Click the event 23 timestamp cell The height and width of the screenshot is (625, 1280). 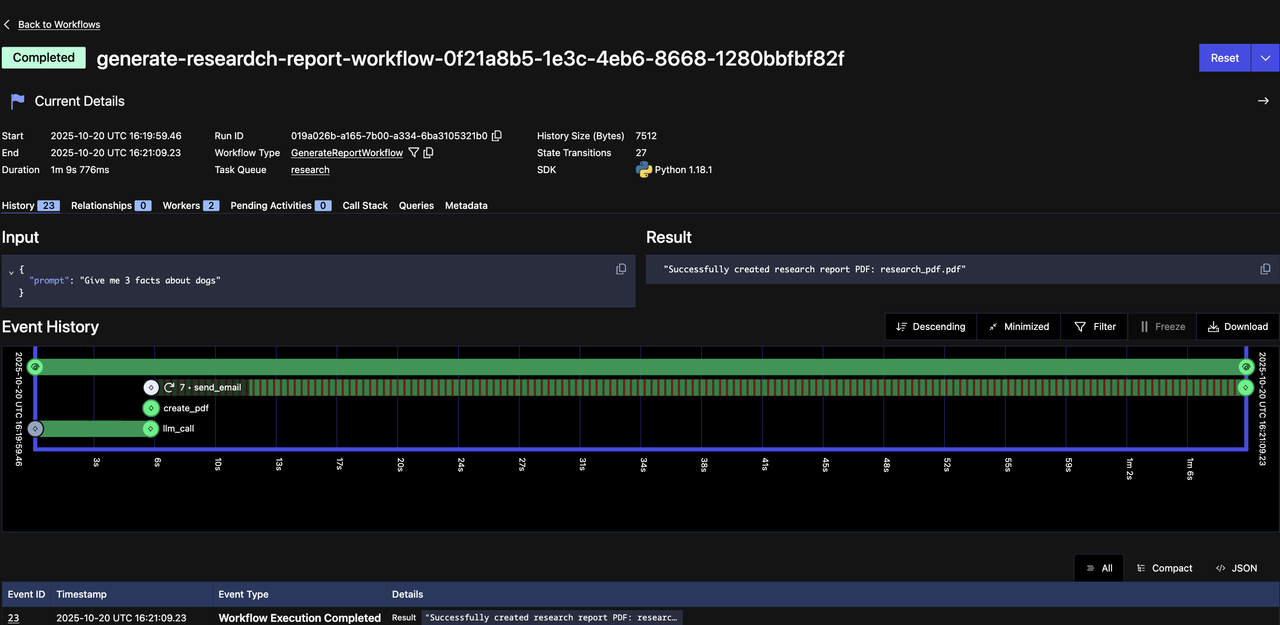click(x=120, y=618)
